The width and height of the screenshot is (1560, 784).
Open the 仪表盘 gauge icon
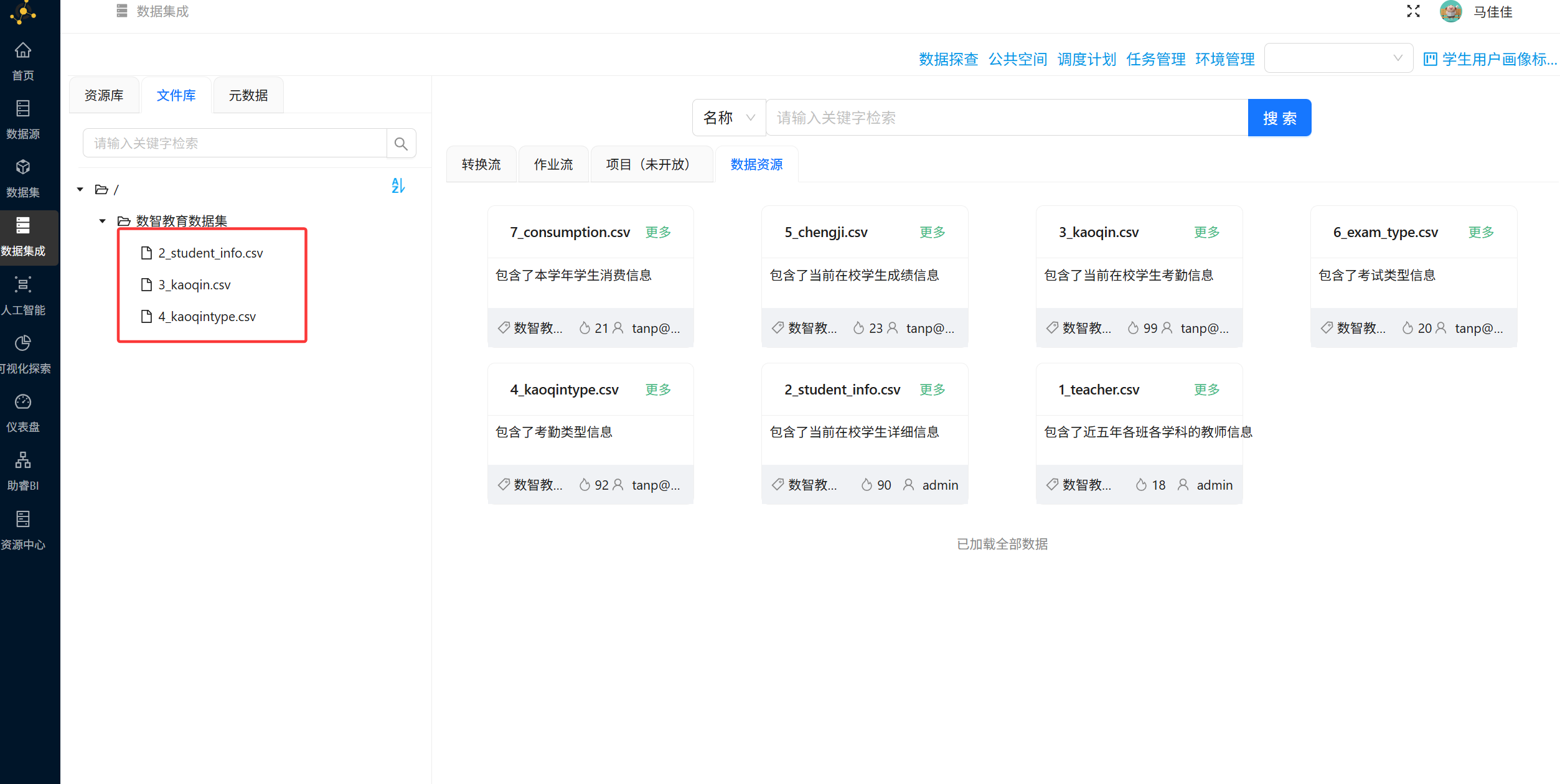pyautogui.click(x=23, y=401)
